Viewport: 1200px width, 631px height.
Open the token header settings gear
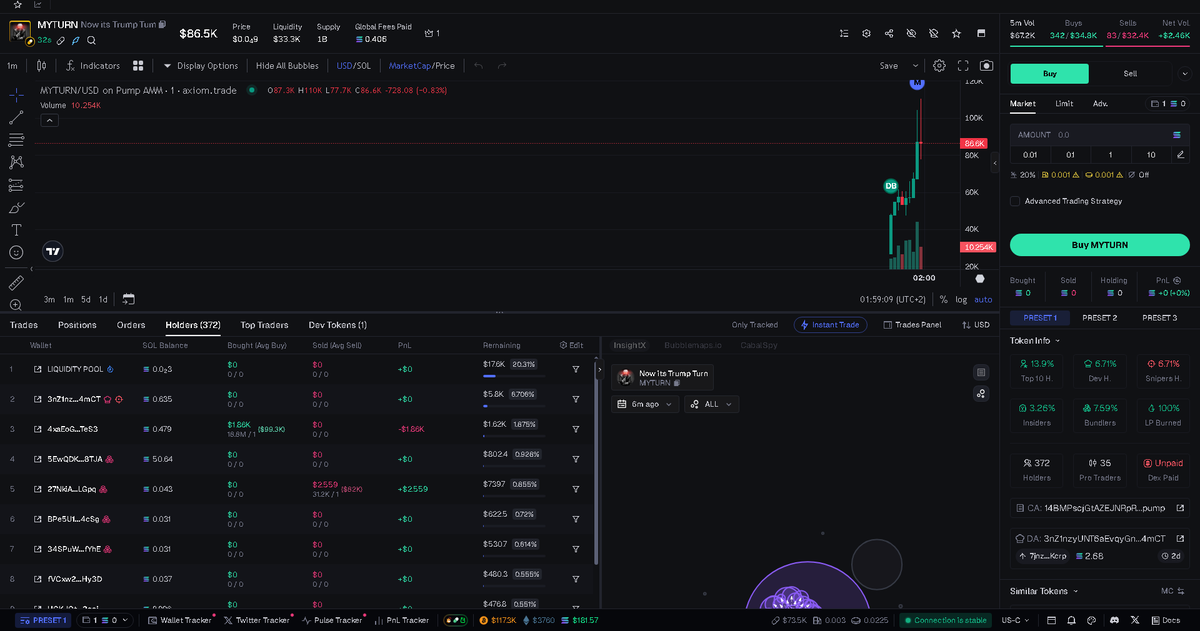[867, 33]
